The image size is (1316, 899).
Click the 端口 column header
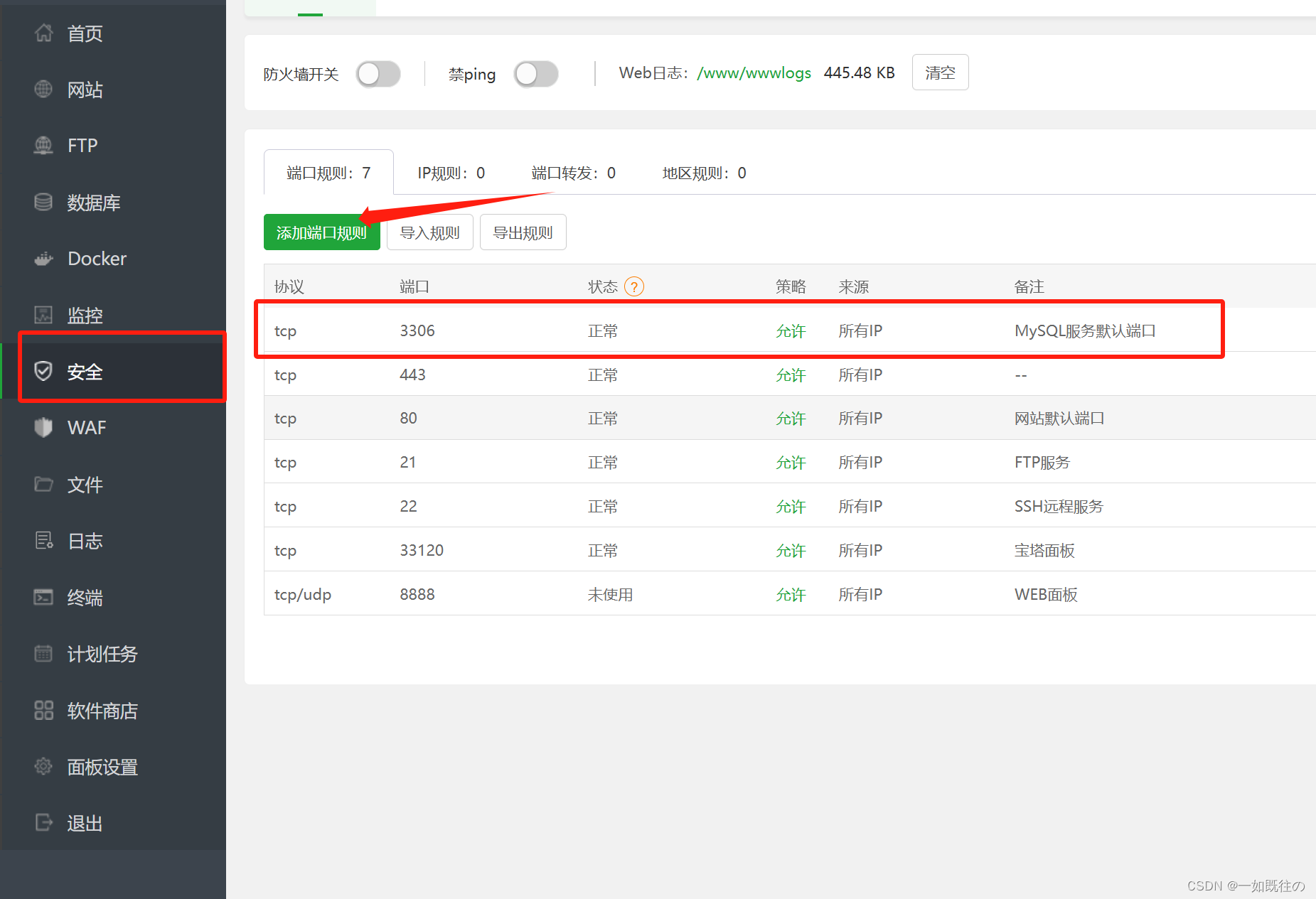(414, 286)
